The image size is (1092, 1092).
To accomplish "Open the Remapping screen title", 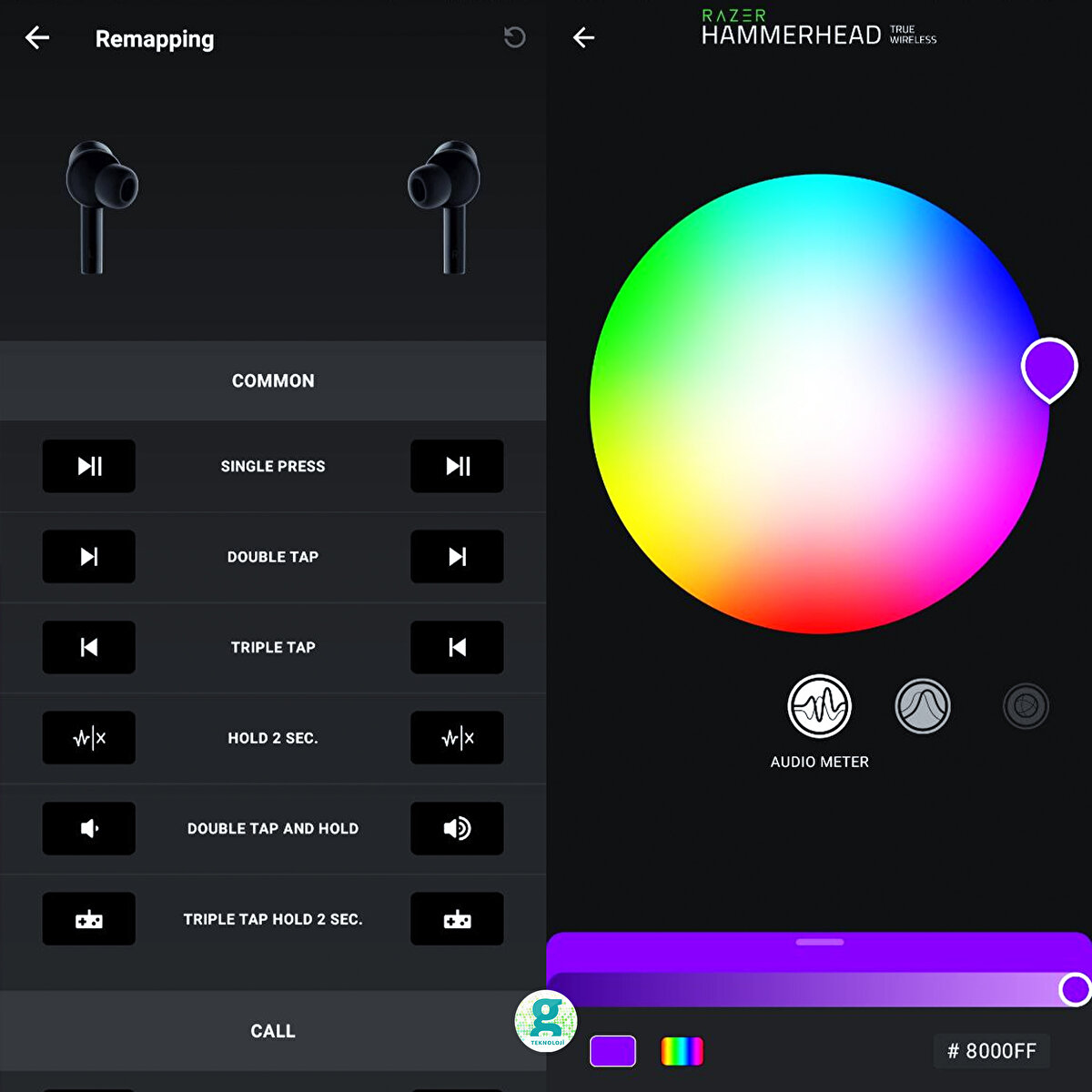I will [154, 38].
